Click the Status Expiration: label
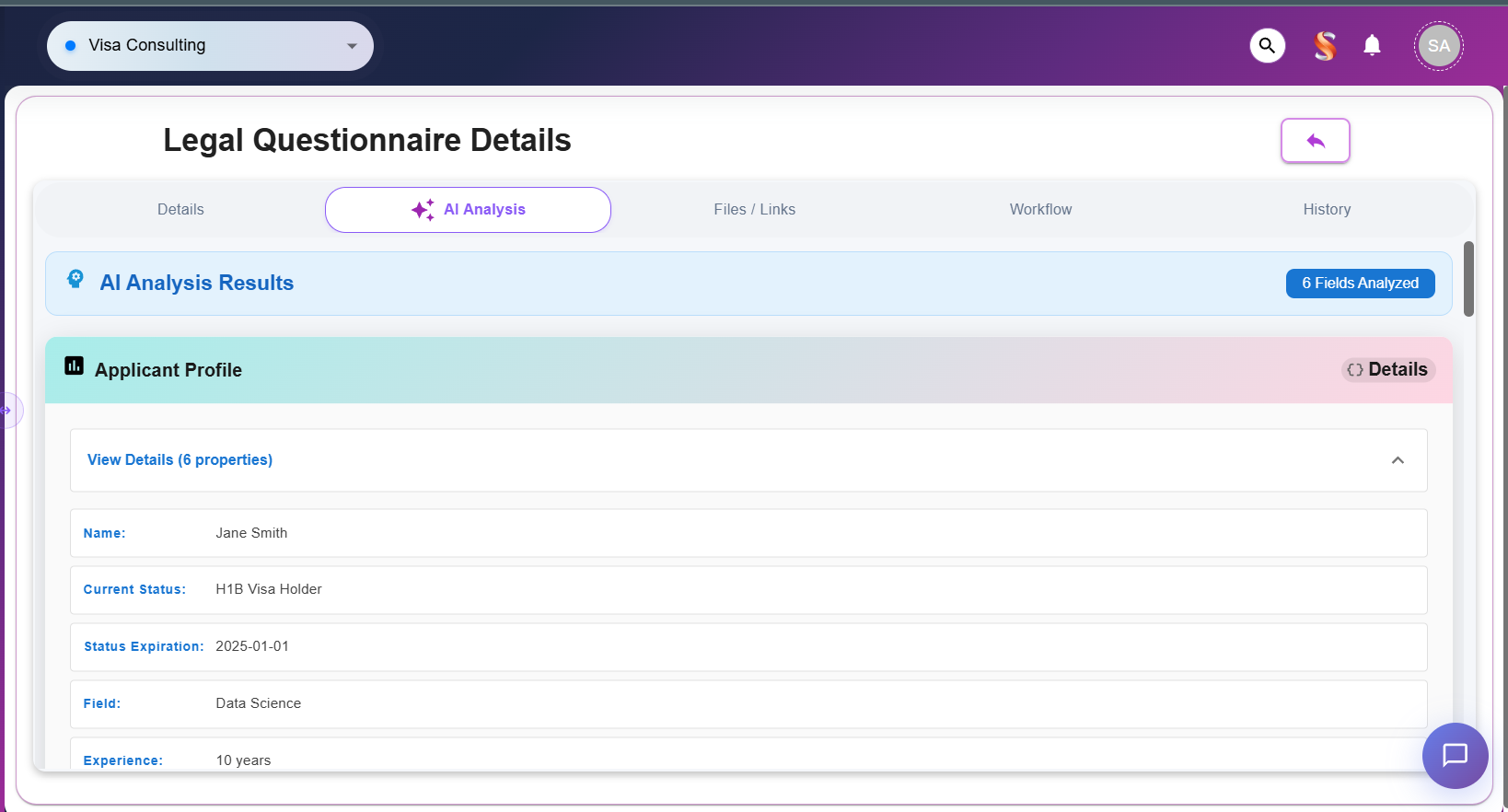 point(144,646)
